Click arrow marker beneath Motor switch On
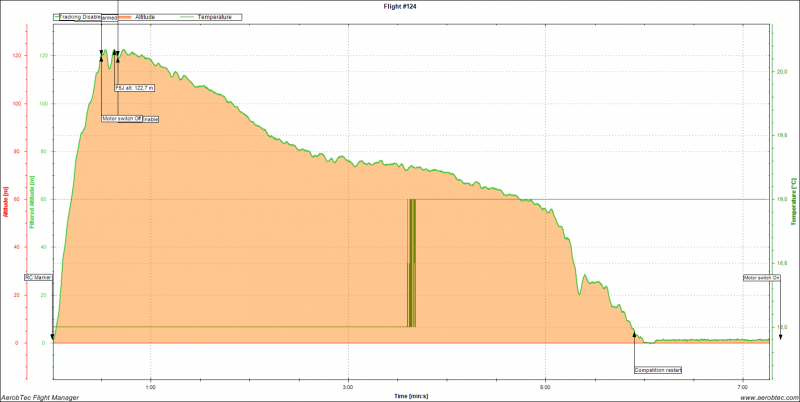 point(780,338)
